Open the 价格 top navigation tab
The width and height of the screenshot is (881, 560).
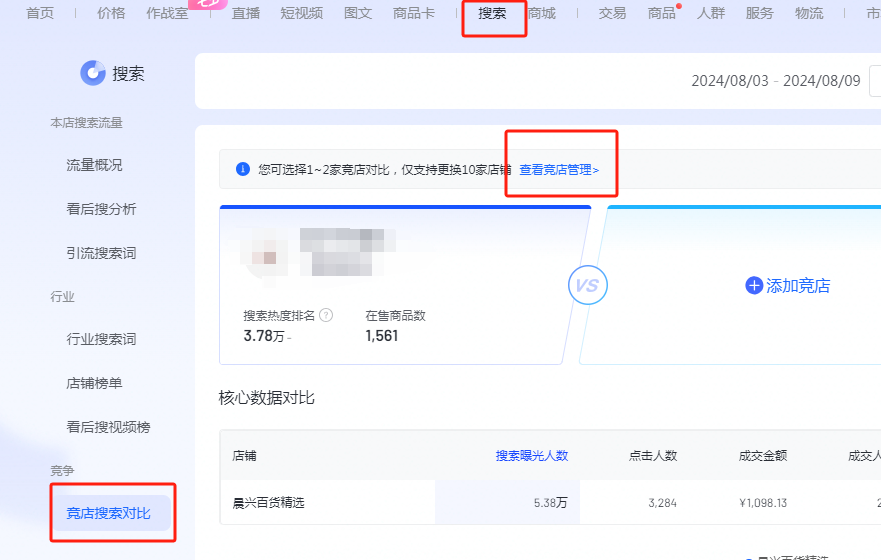pyautogui.click(x=111, y=13)
